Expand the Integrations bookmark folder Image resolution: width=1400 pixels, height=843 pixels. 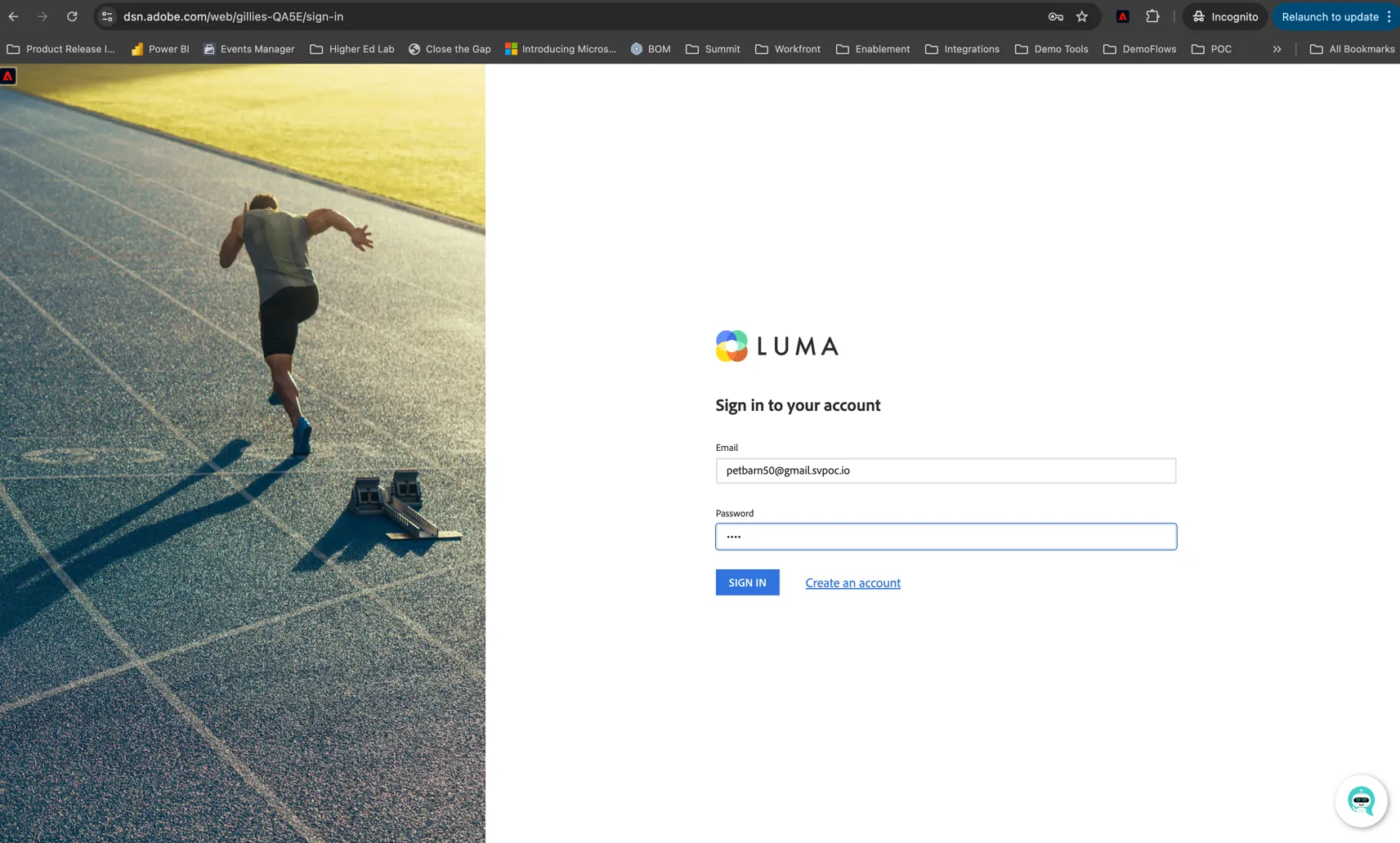[962, 49]
